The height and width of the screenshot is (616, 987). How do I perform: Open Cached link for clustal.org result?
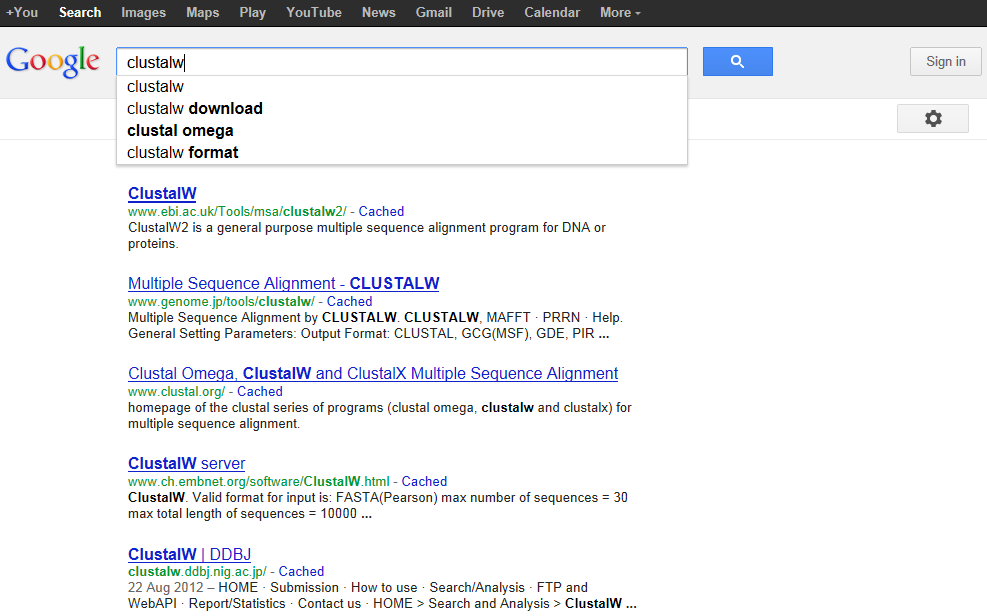259,391
